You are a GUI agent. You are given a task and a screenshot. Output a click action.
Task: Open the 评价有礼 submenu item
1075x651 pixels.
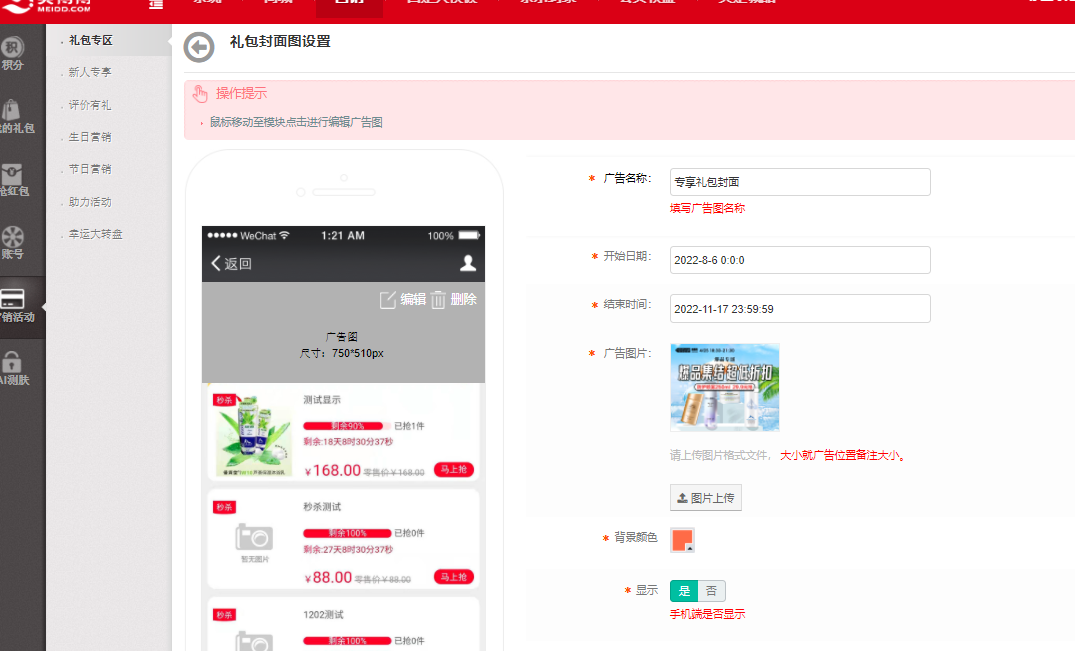(90, 105)
